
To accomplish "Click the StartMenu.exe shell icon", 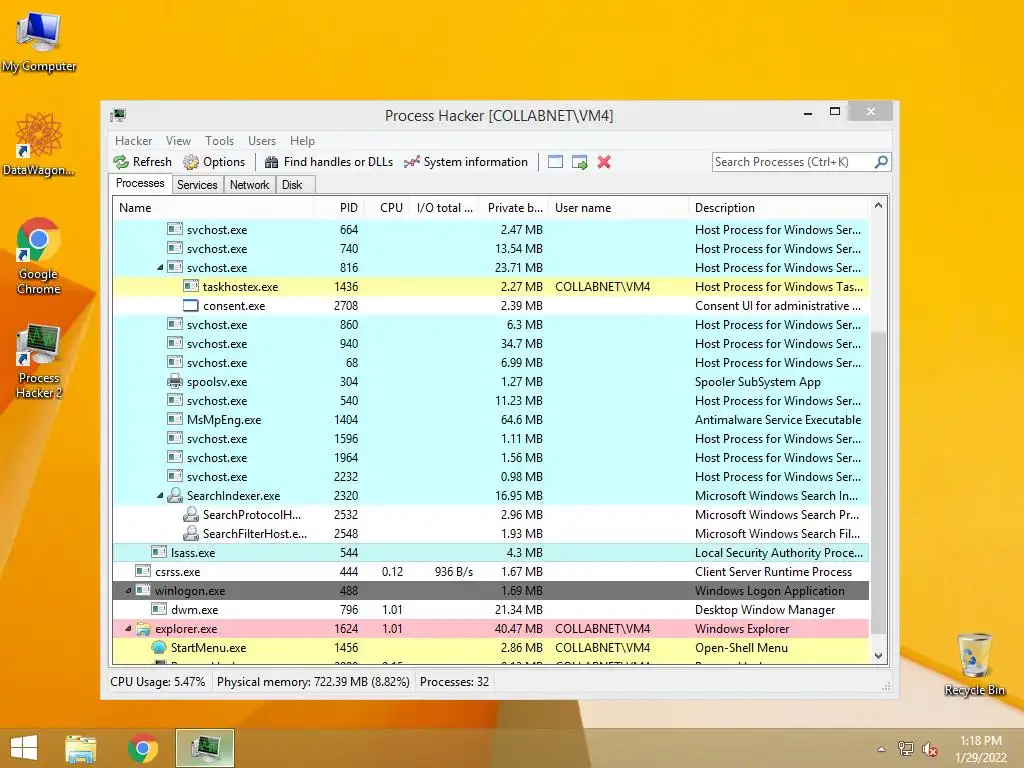I will tap(159, 648).
